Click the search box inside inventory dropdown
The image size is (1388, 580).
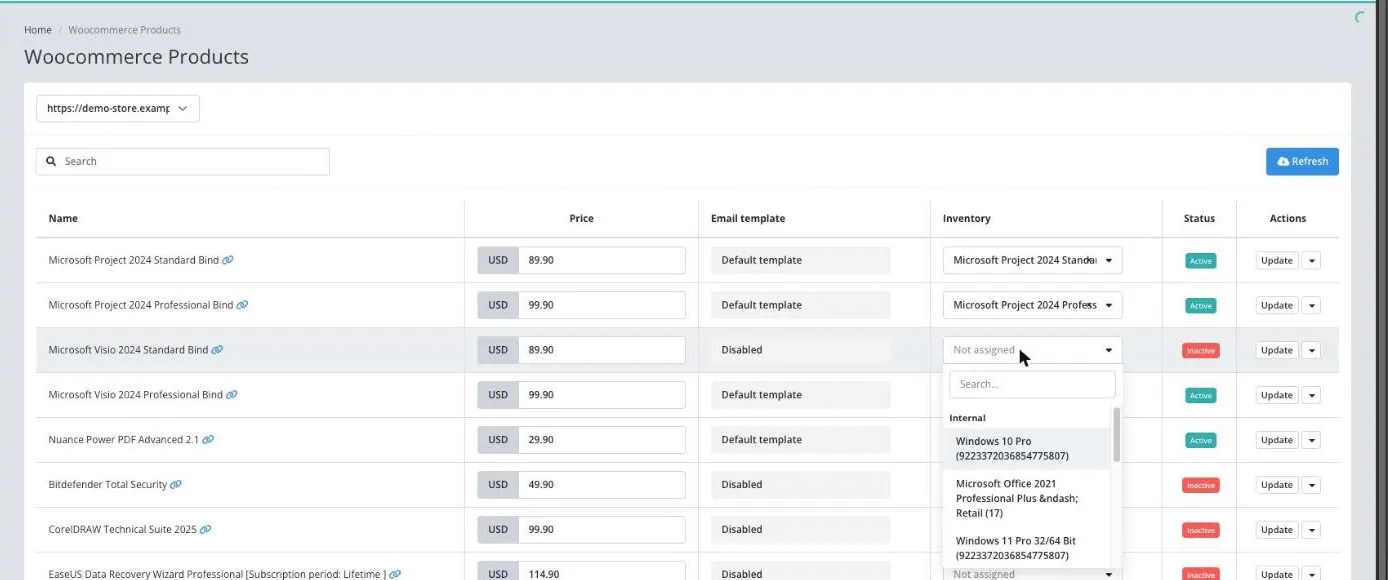1032,384
